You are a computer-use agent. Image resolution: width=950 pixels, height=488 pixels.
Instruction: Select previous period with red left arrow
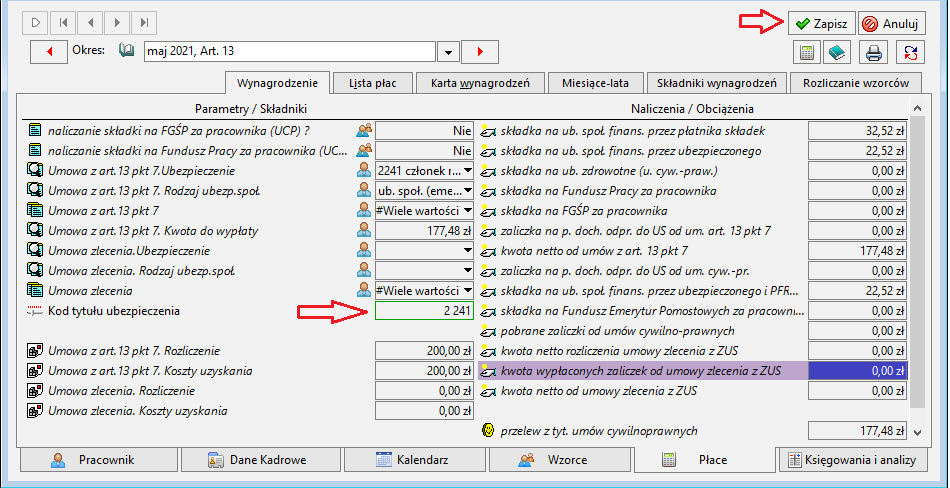[x=49, y=52]
